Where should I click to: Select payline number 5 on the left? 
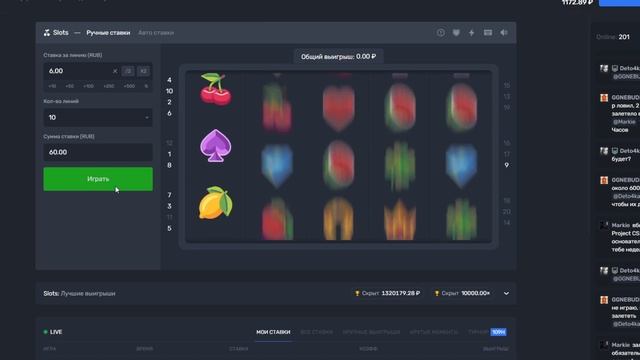point(169,228)
